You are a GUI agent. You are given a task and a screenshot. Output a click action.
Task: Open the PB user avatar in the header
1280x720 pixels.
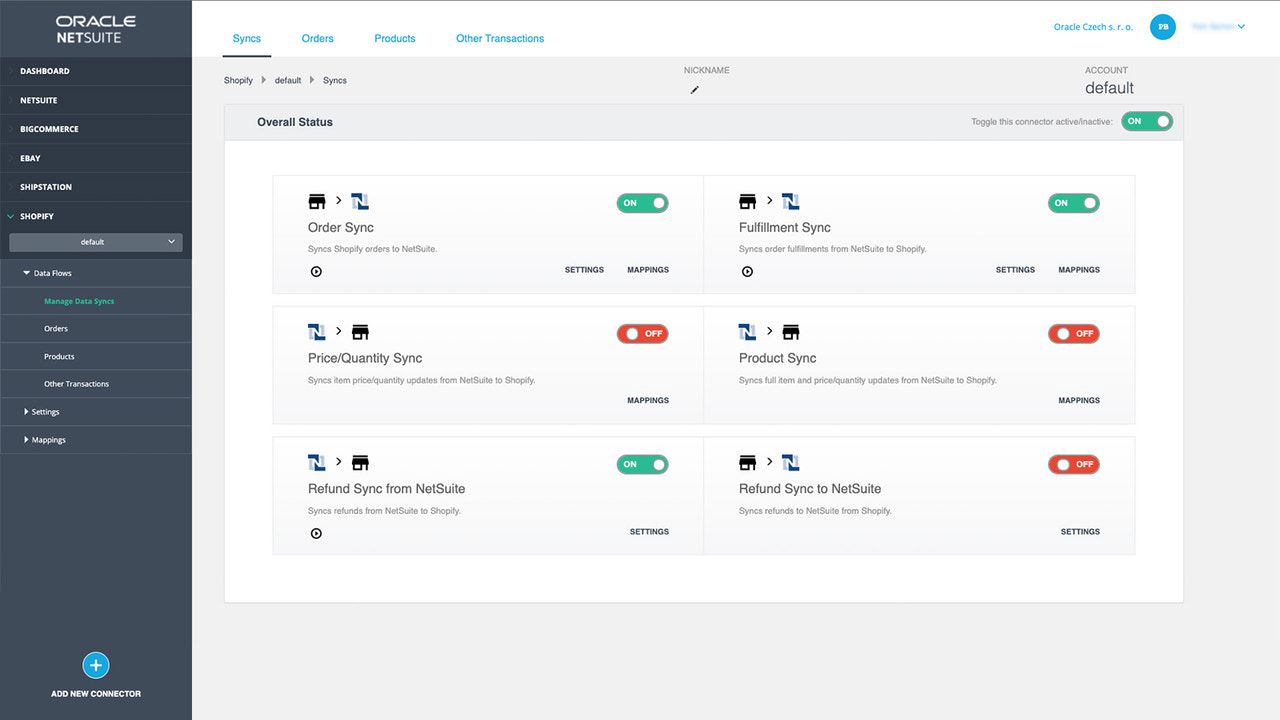click(1162, 27)
